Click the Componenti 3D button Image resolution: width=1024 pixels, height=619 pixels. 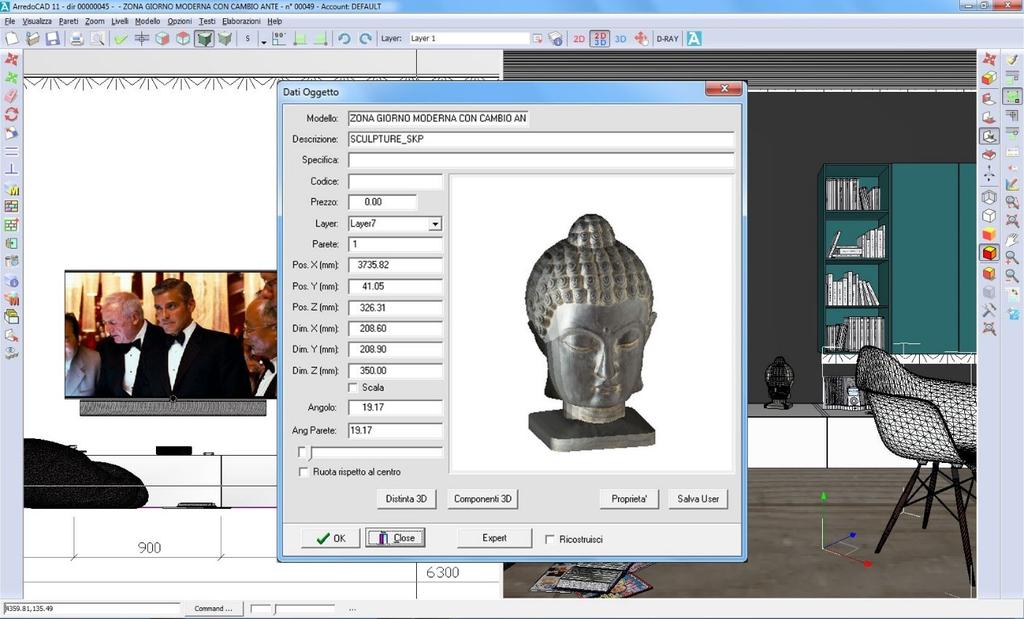tap(483, 499)
